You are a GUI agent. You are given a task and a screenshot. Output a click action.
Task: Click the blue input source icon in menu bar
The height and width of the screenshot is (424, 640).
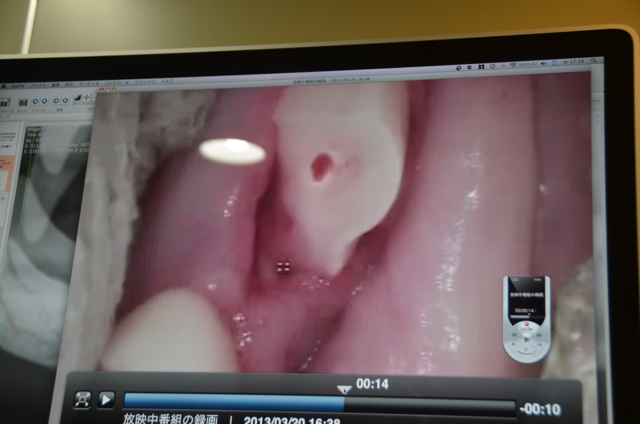tap(554, 63)
